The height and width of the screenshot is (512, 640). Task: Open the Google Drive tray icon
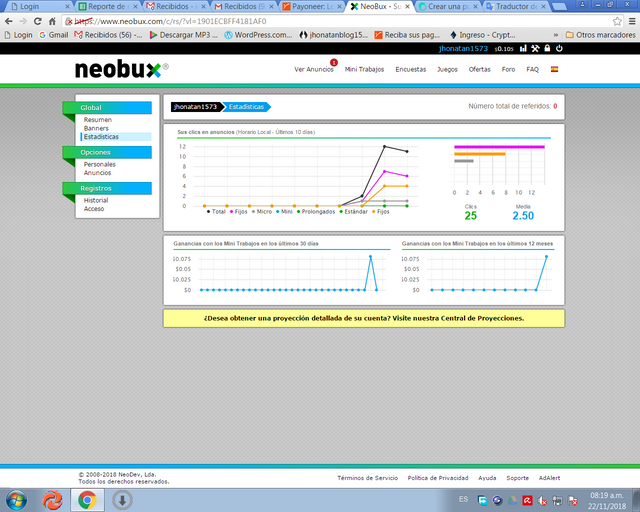pos(512,501)
